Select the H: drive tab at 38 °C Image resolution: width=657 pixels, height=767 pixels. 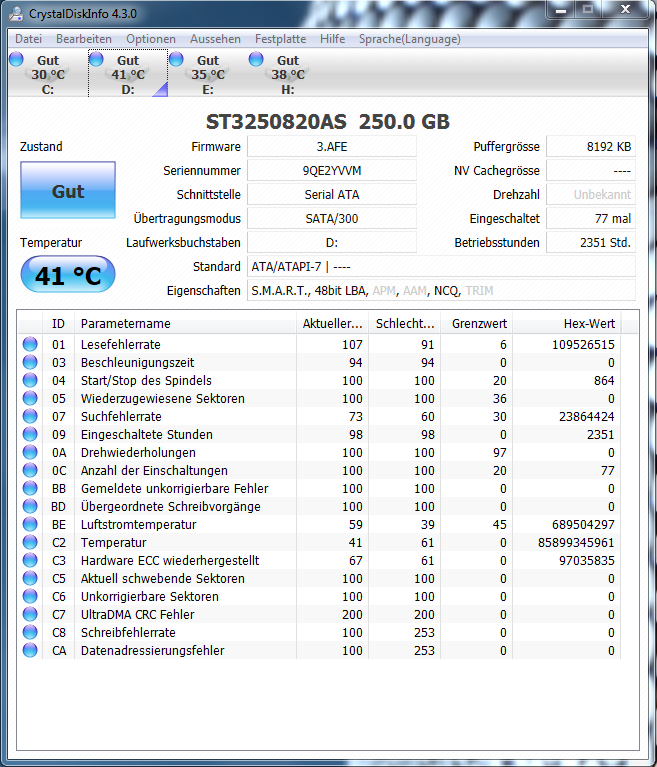[x=288, y=74]
